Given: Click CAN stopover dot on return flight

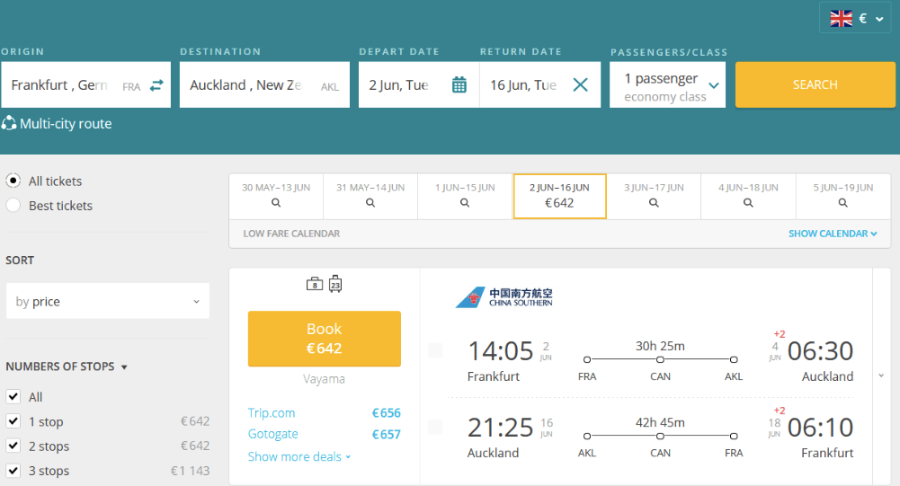Looking at the screenshot, I should (x=660, y=436).
